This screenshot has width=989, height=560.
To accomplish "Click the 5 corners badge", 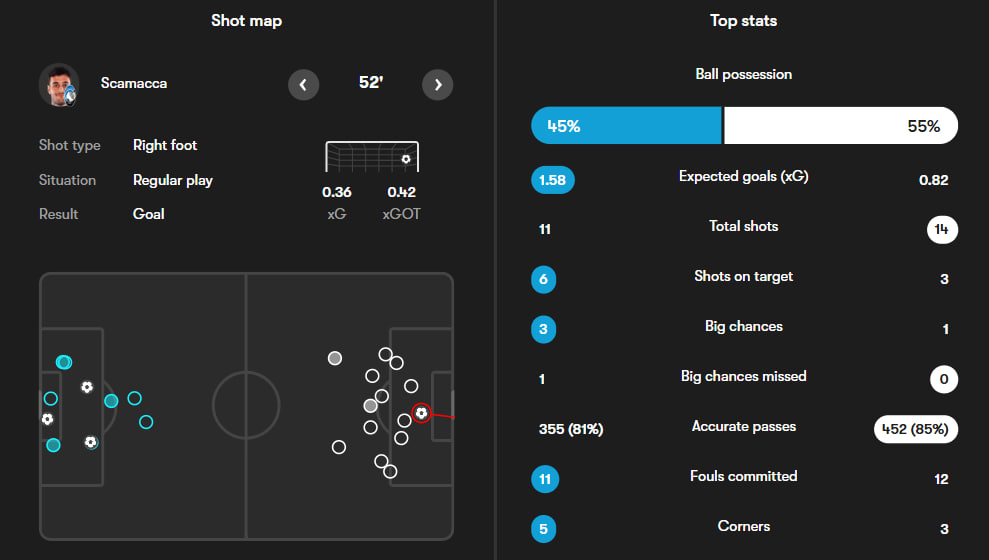I will coord(544,529).
